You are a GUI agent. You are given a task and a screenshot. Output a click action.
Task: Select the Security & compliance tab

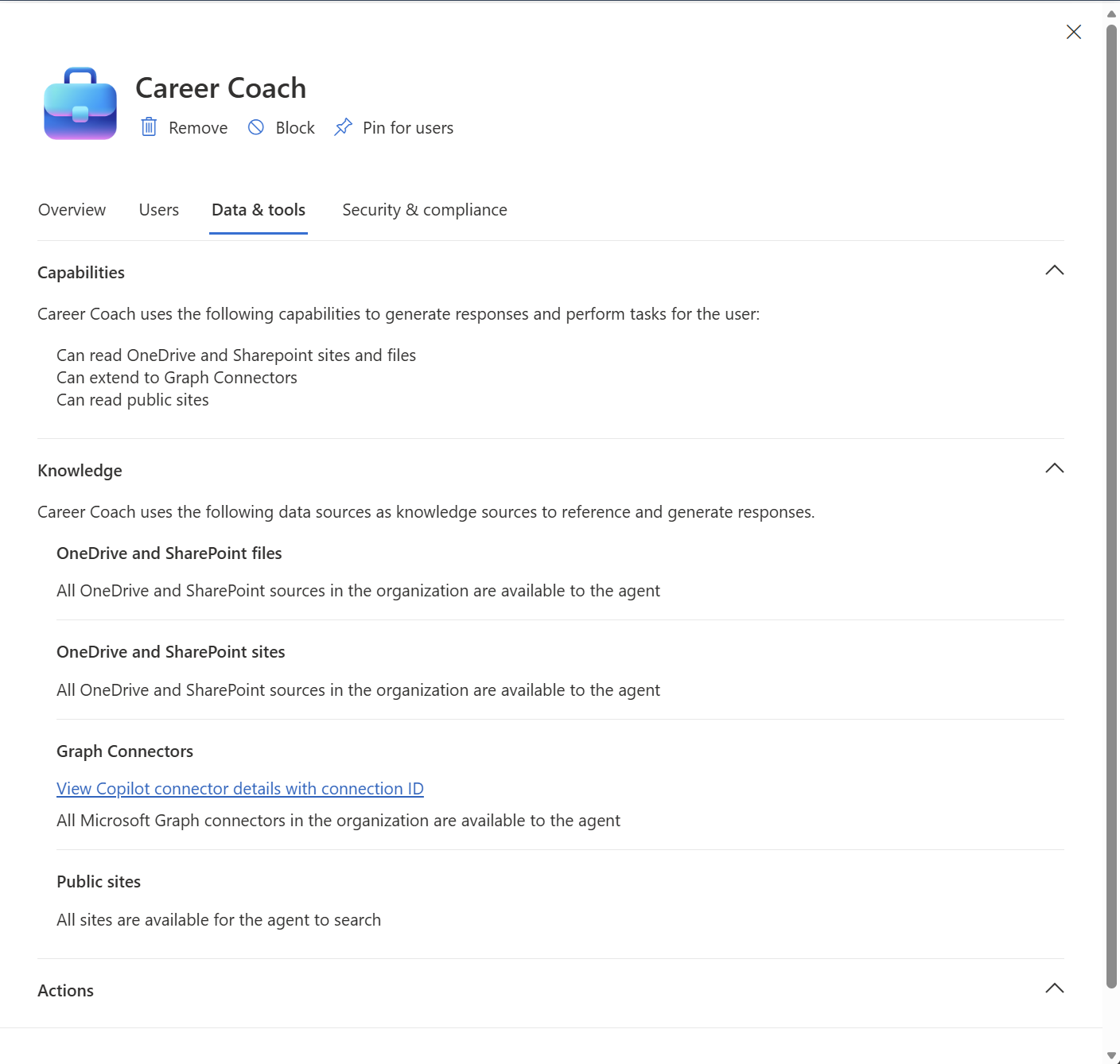tap(424, 209)
